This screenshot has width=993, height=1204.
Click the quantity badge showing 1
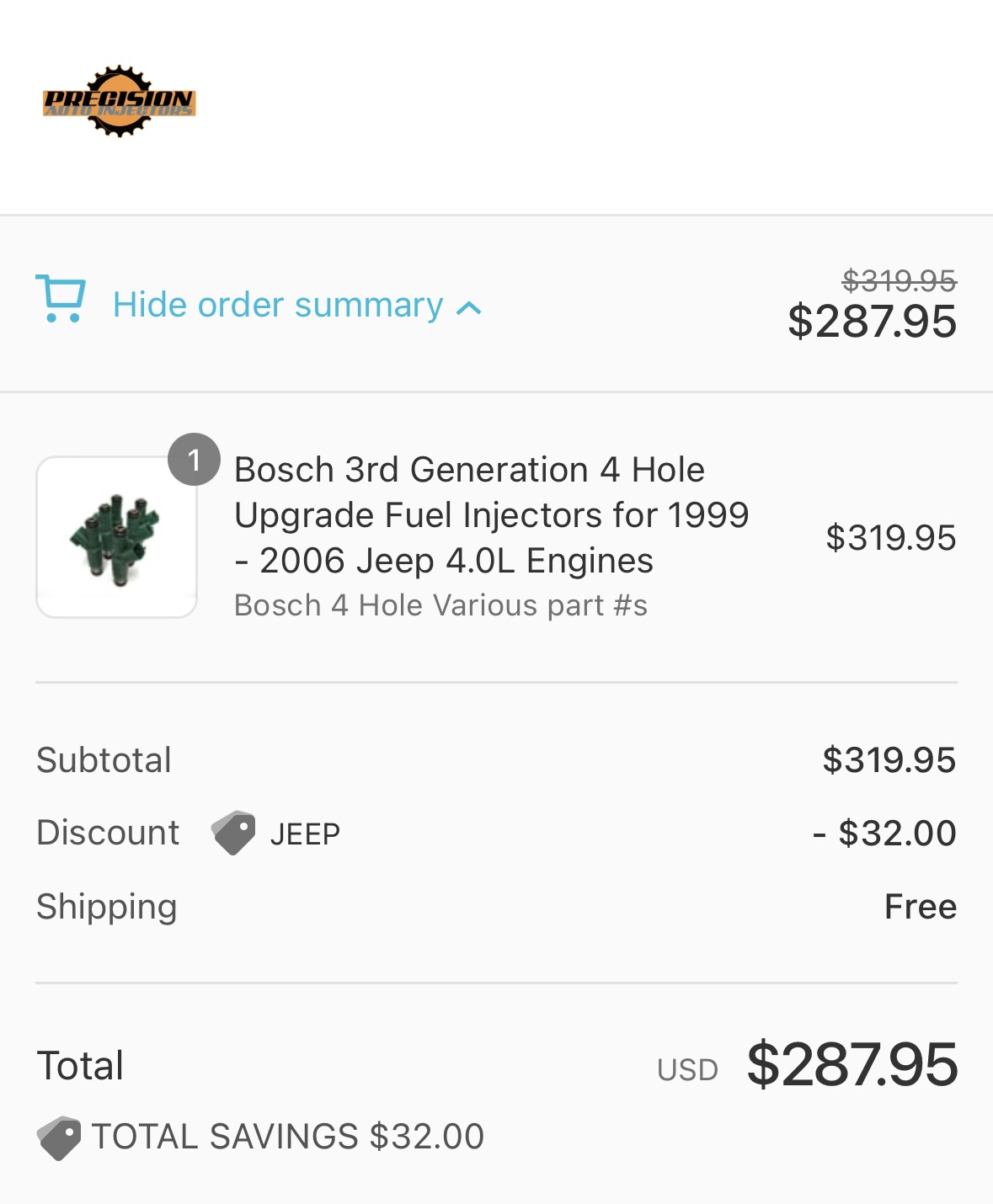[x=194, y=460]
